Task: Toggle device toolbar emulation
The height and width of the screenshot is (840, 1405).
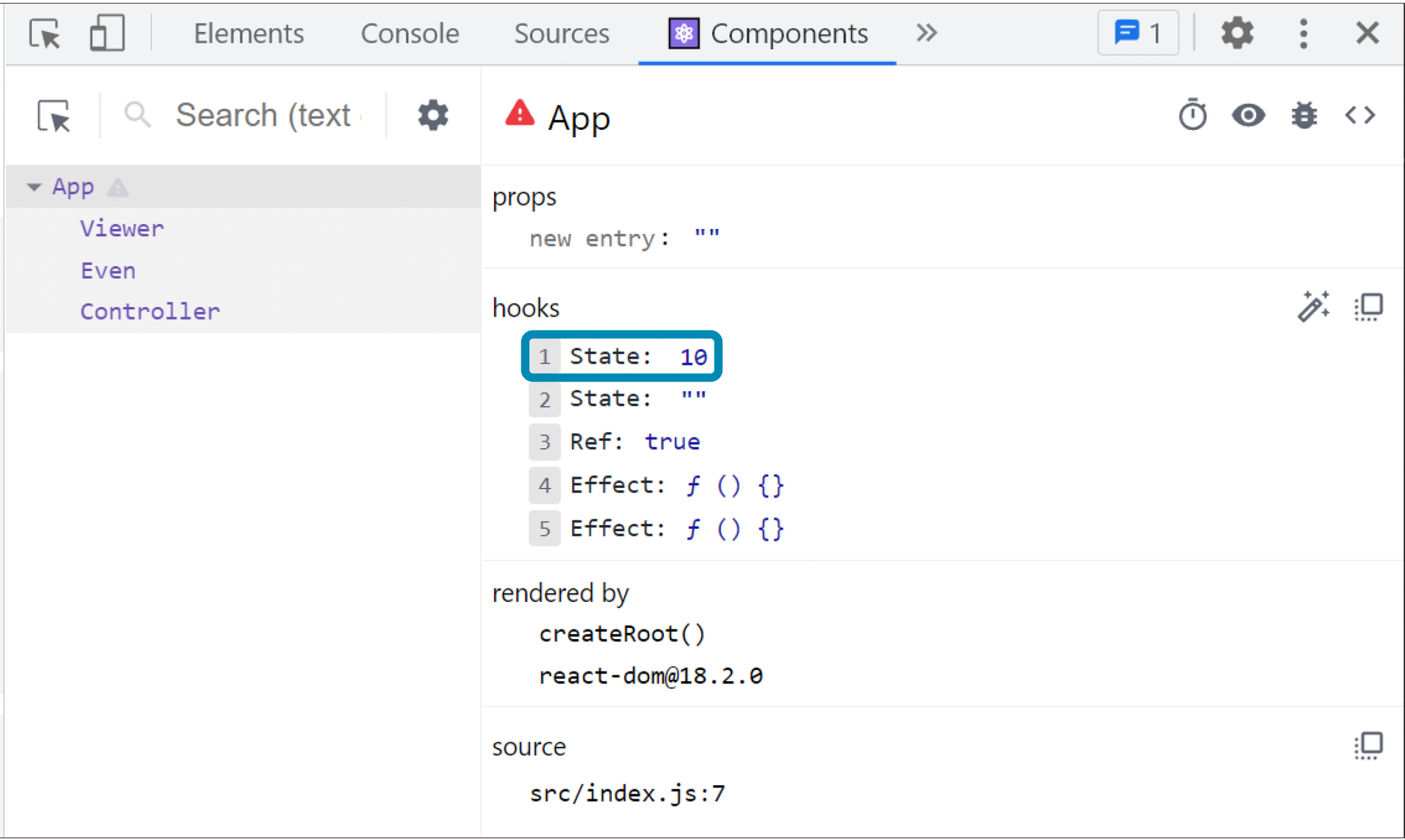Action: [x=107, y=33]
